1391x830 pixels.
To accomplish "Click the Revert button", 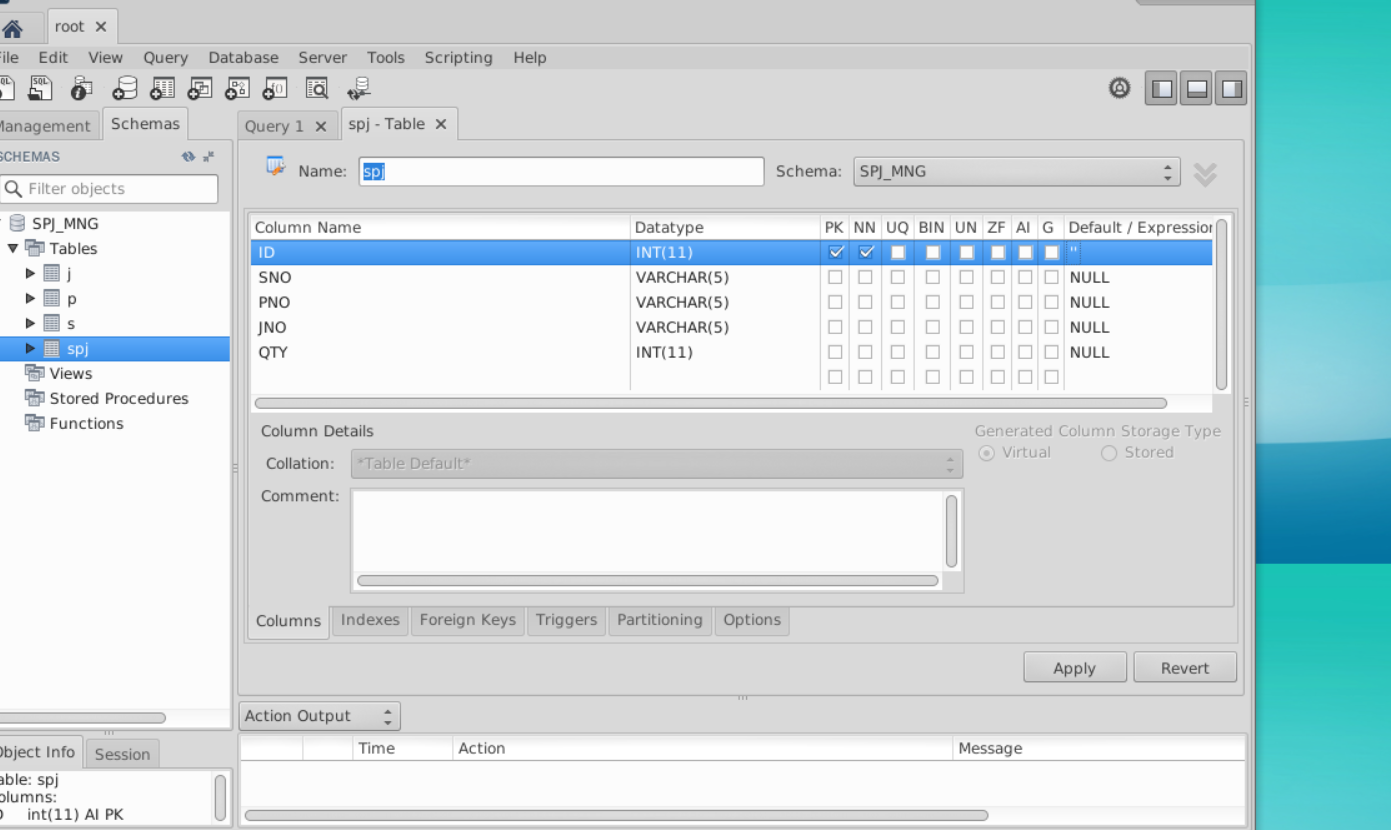I will coord(1184,668).
